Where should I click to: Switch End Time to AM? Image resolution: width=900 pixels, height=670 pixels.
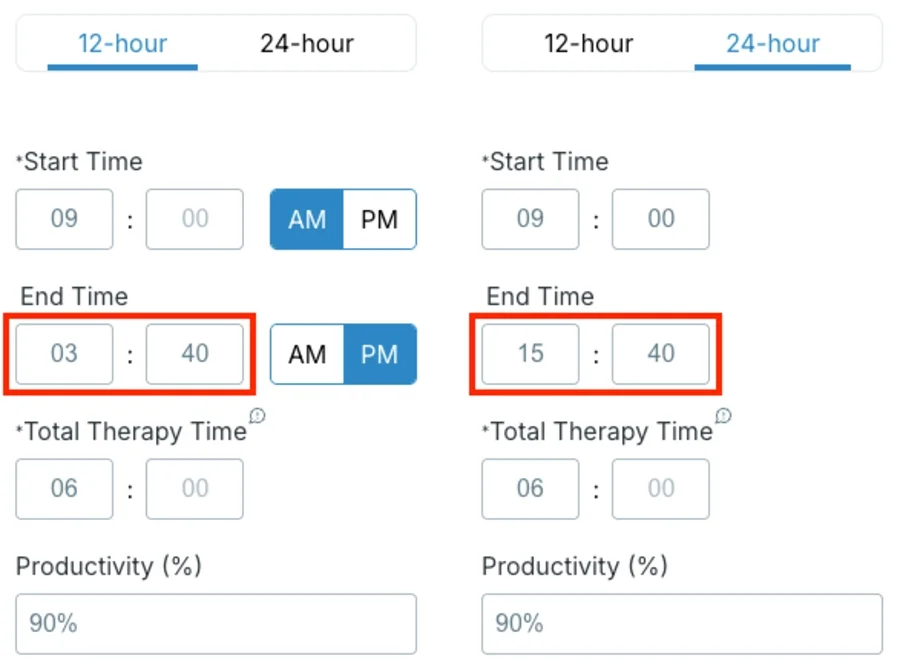tap(306, 354)
